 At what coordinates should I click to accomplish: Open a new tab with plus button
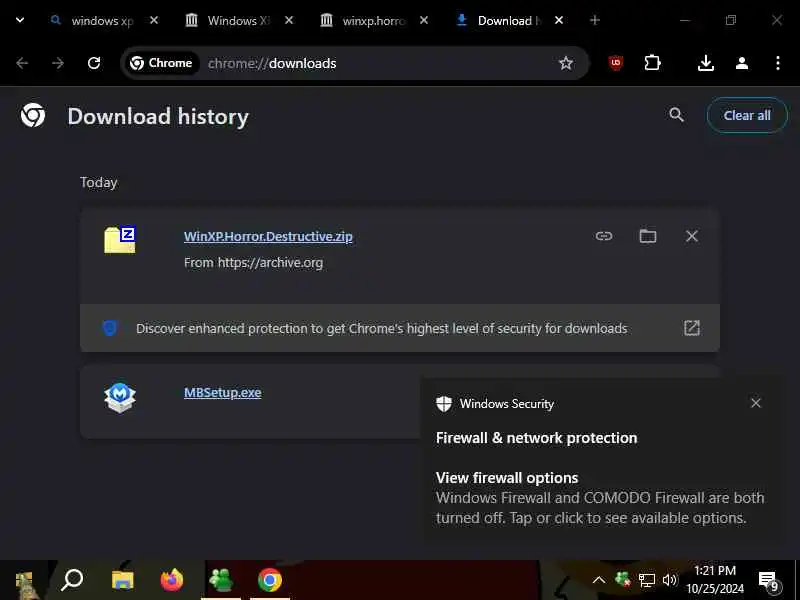click(595, 20)
